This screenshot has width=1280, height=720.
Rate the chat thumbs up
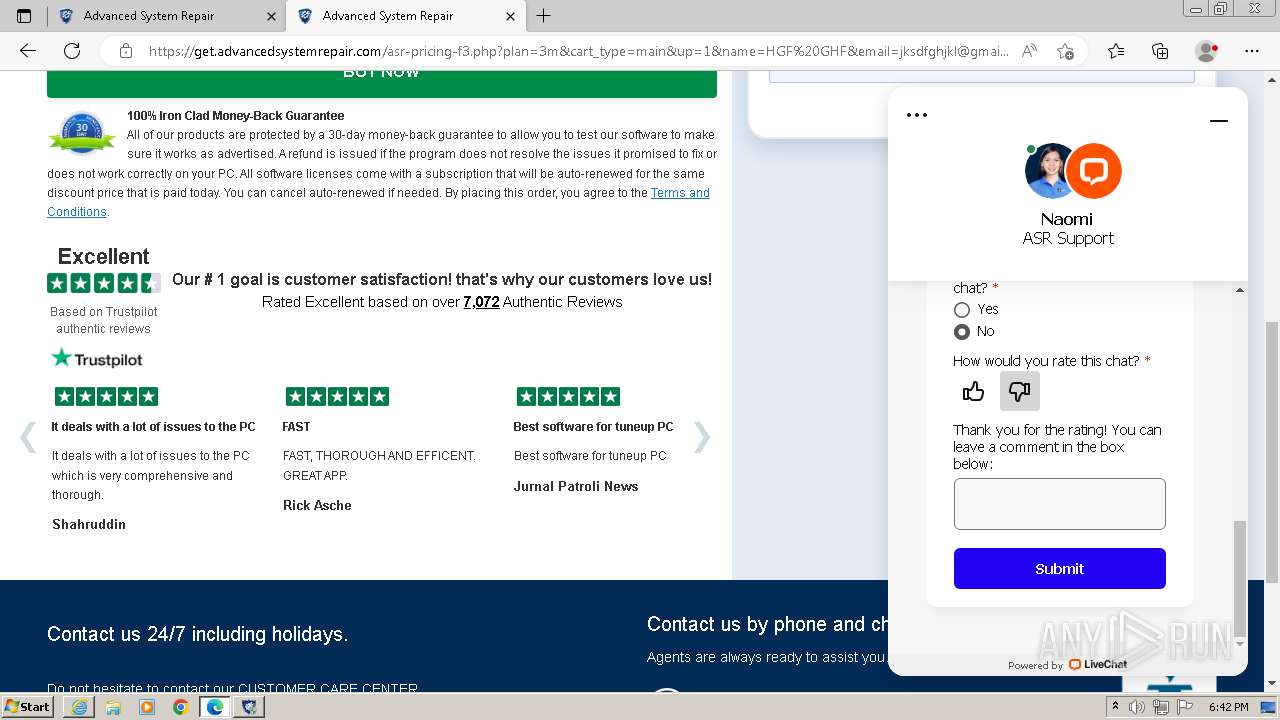[973, 391]
